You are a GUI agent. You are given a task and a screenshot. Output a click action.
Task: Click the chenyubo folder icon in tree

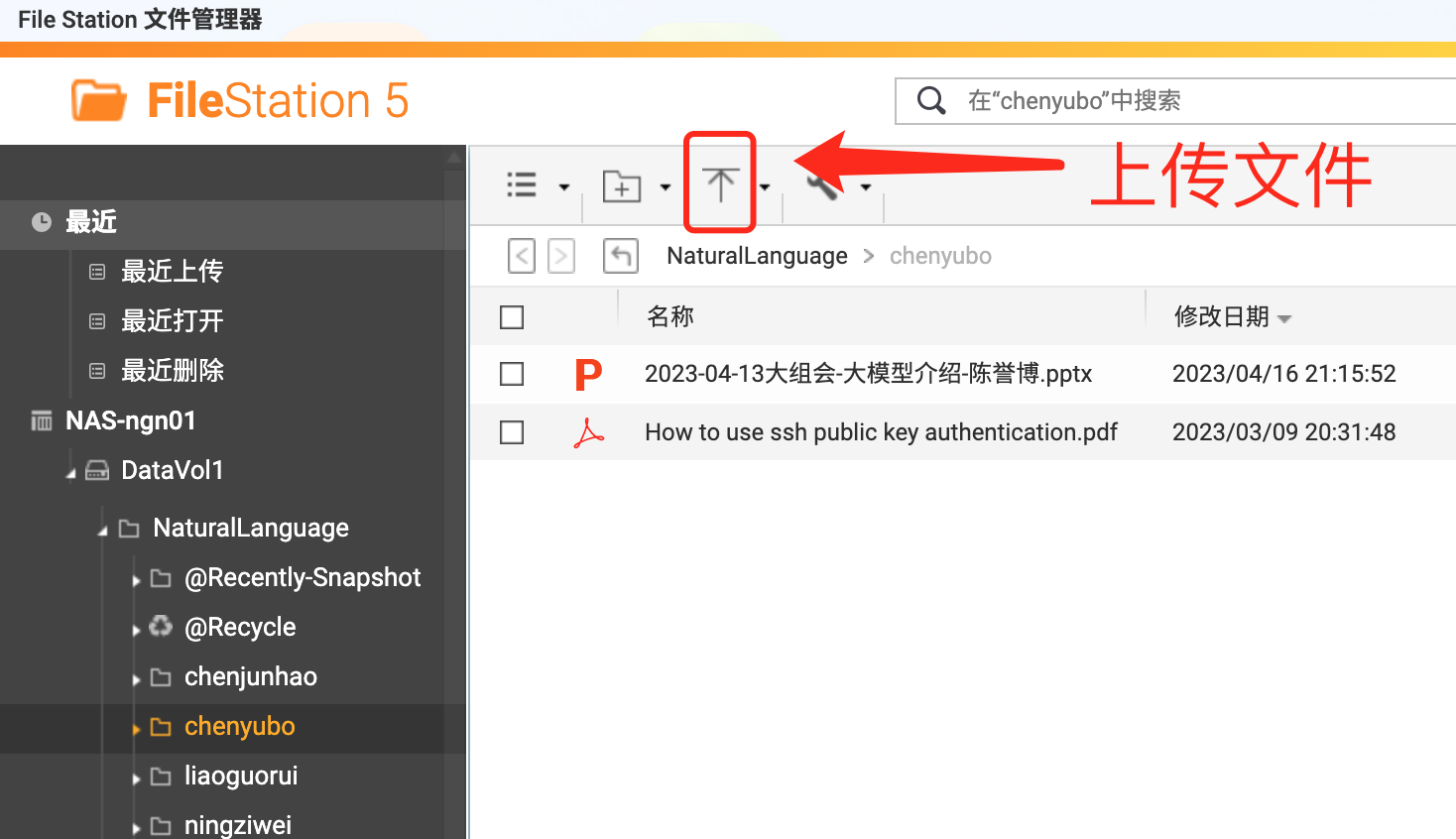(x=161, y=727)
